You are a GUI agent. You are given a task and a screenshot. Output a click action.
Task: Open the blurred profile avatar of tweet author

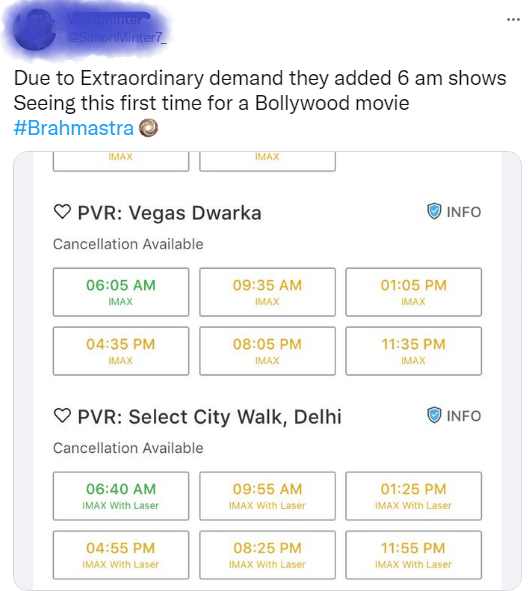tap(35, 29)
